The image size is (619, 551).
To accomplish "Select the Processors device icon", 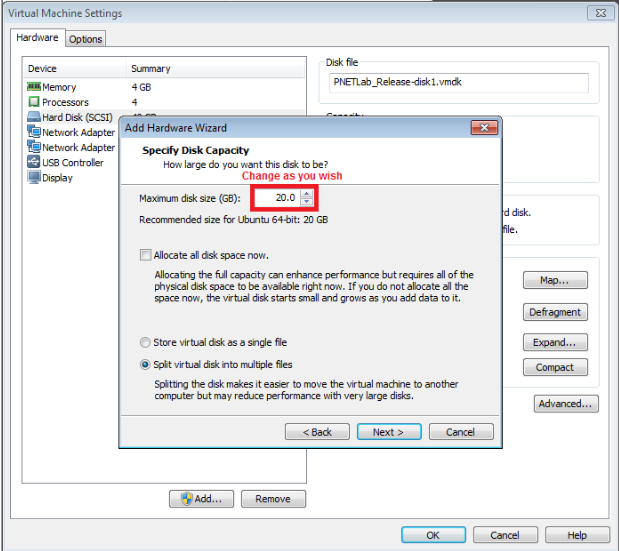I will 34,102.
